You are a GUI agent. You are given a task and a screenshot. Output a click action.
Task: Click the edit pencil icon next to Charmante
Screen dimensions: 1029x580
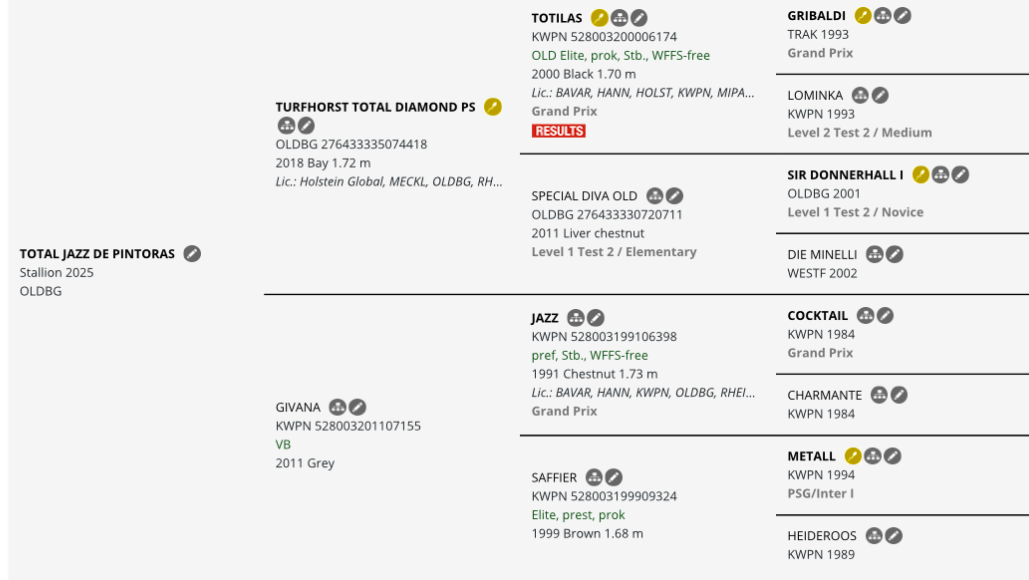point(899,395)
